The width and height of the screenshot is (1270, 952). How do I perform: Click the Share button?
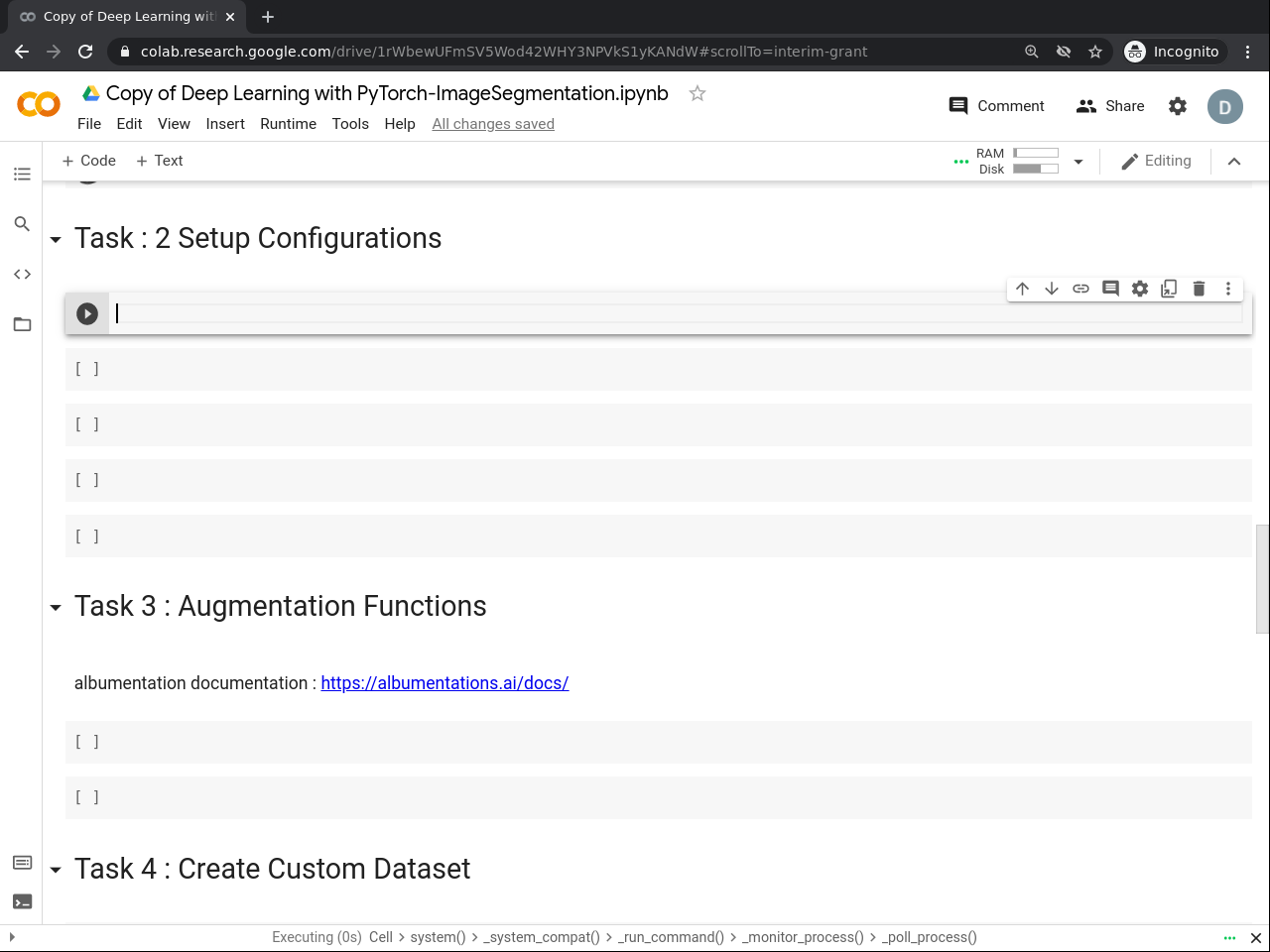pos(1110,106)
